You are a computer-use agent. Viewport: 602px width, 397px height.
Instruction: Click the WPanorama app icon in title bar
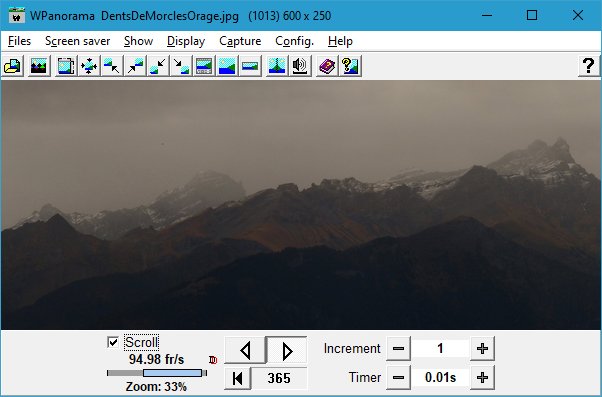tap(17, 15)
